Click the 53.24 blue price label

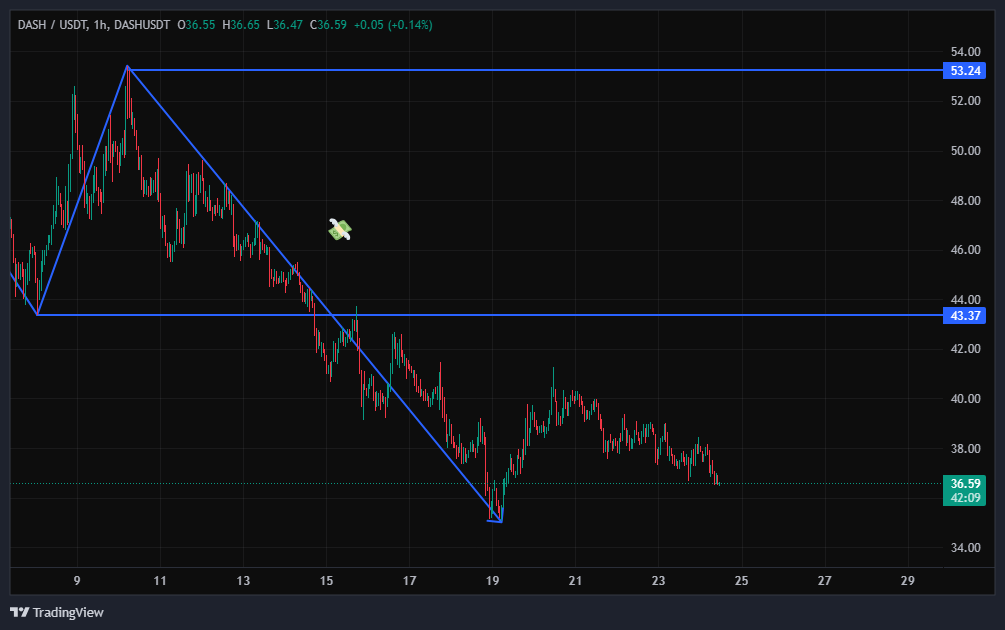click(965, 71)
